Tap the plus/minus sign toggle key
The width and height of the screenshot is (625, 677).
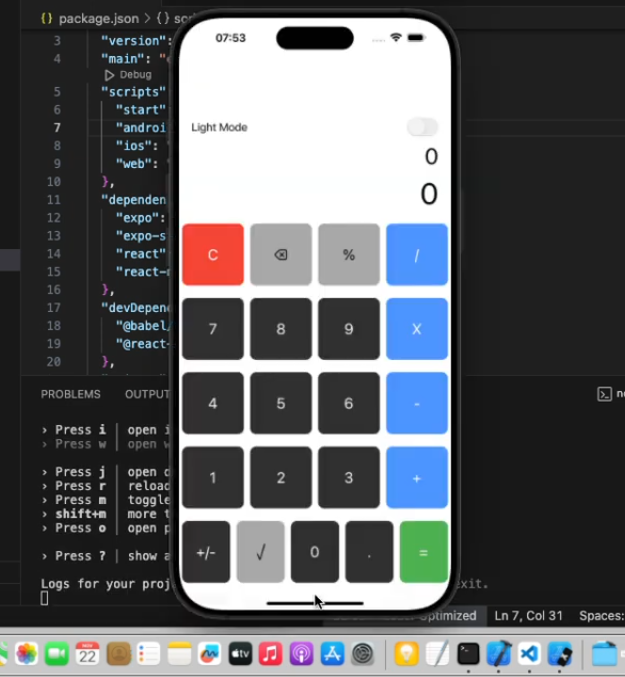click(x=206, y=552)
